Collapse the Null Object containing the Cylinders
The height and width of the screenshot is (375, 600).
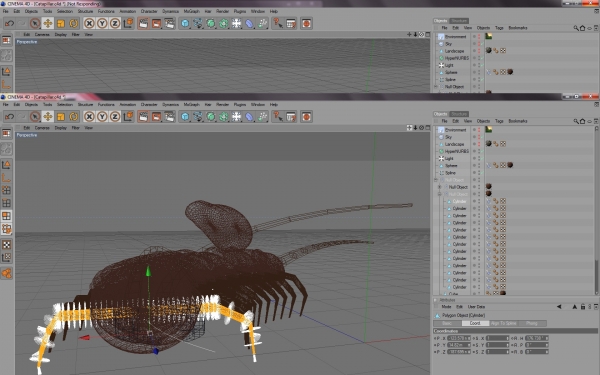coord(440,194)
